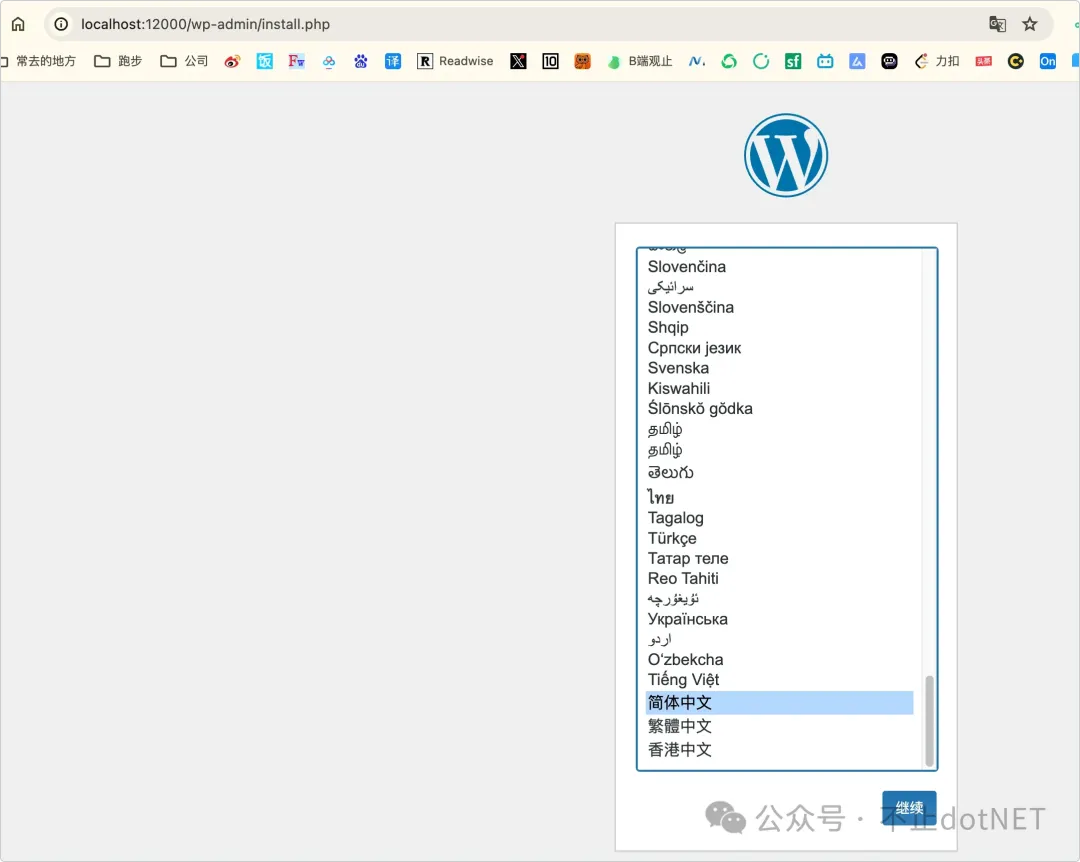Screen dimensions: 1080x862
Task: Click the 继续 continue button
Action: tap(909, 808)
